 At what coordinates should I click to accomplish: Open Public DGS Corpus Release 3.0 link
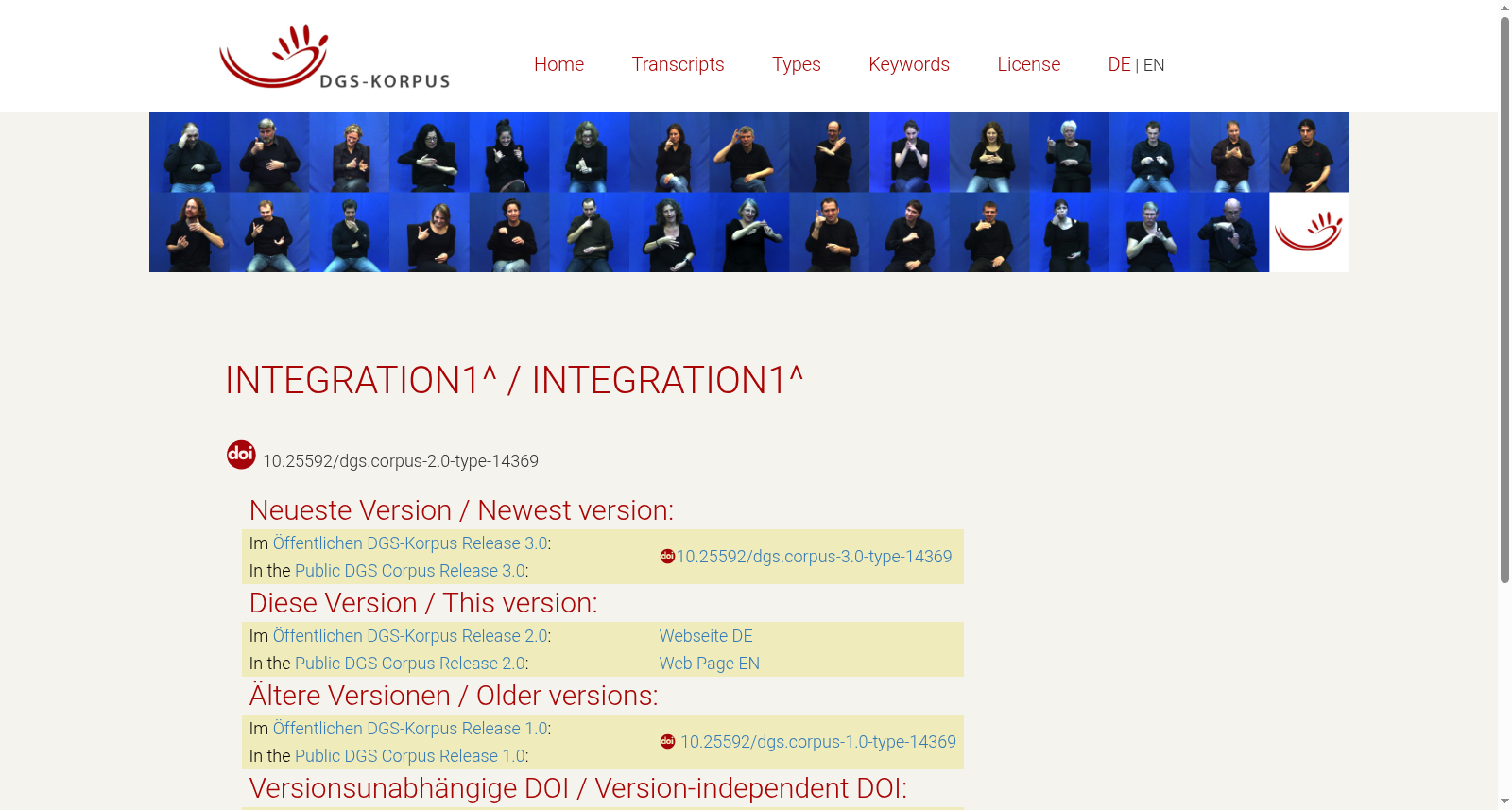tap(410, 571)
